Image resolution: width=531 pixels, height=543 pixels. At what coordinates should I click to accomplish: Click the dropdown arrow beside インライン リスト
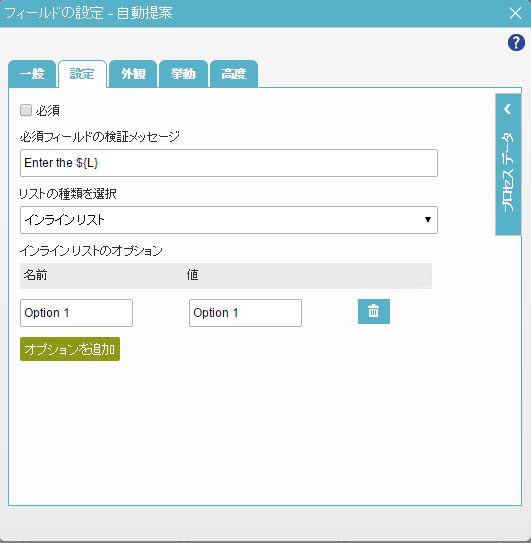click(428, 220)
